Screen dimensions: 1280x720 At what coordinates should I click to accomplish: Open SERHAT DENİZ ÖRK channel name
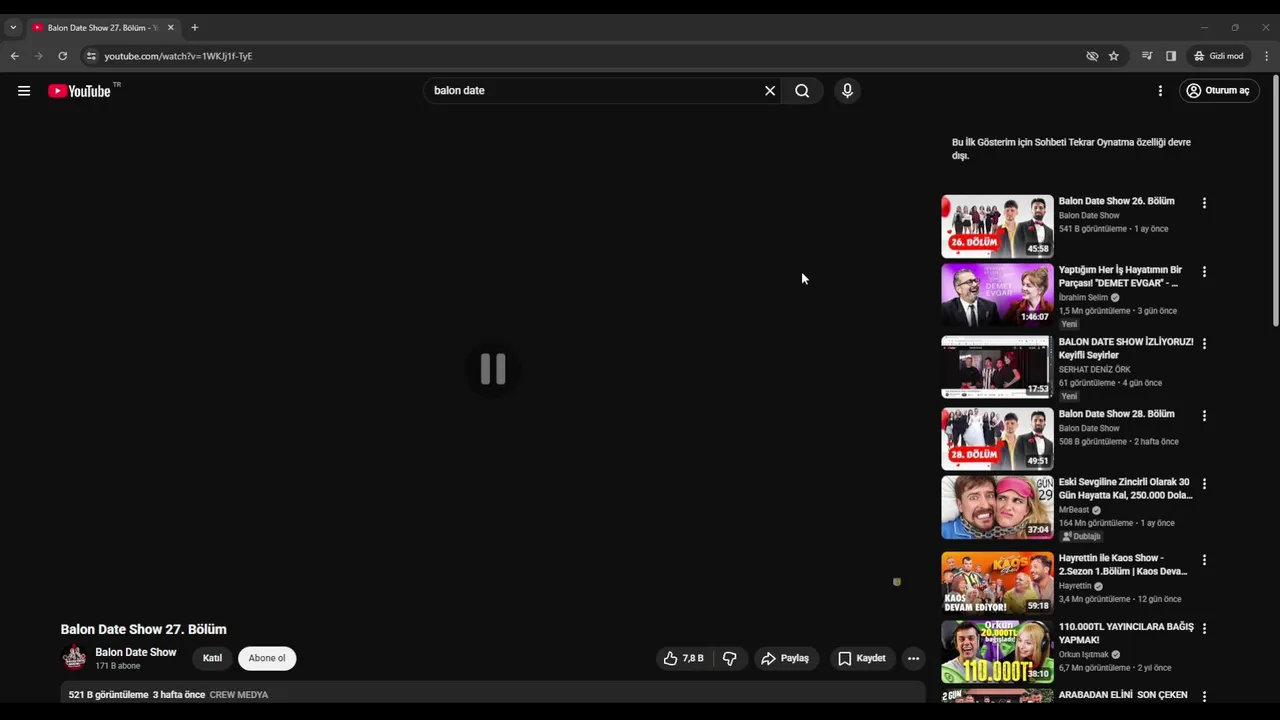point(1094,370)
